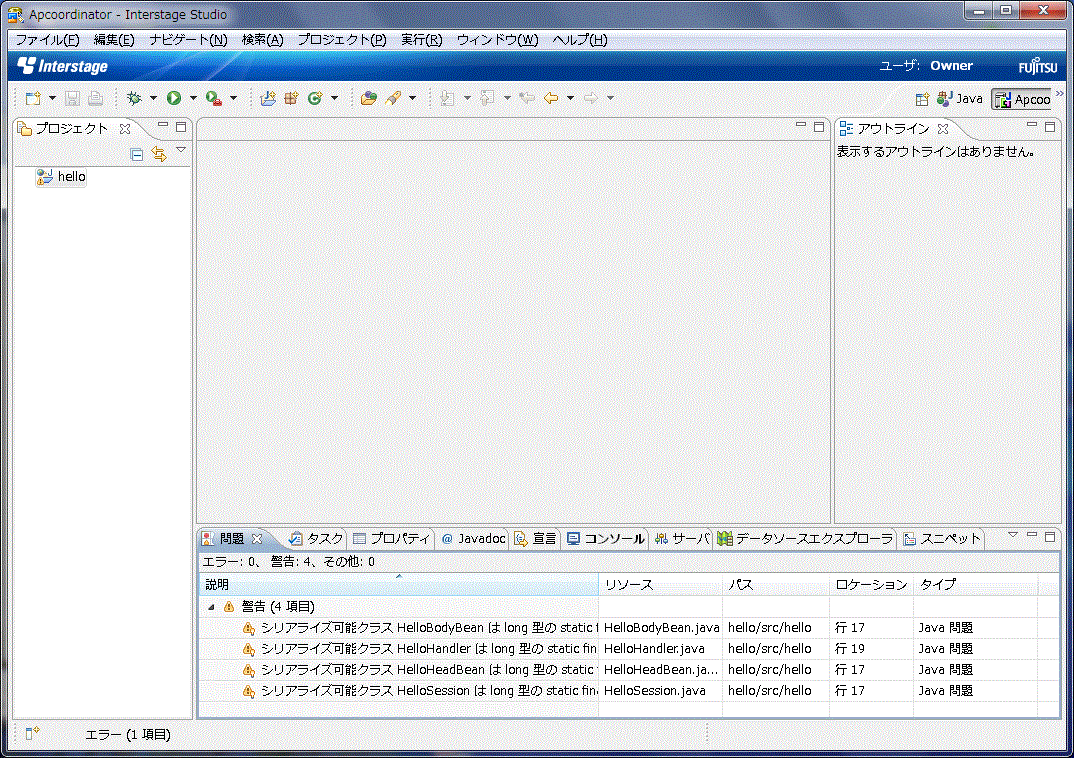Click Collapse All in the Project view
Image resolution: width=1074 pixels, height=758 pixels.
pyautogui.click(x=136, y=154)
